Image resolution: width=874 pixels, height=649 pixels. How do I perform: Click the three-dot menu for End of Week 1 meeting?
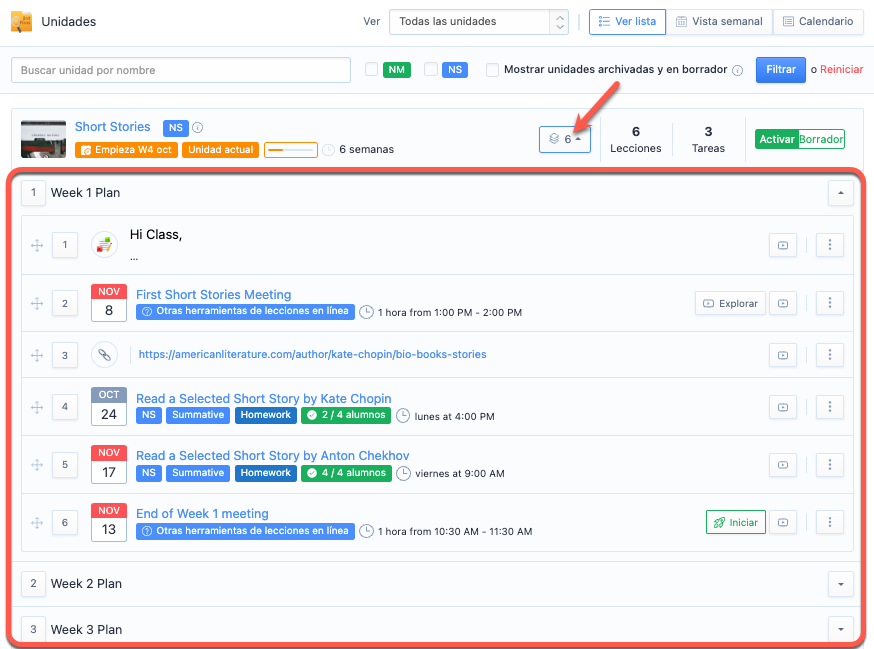point(830,522)
